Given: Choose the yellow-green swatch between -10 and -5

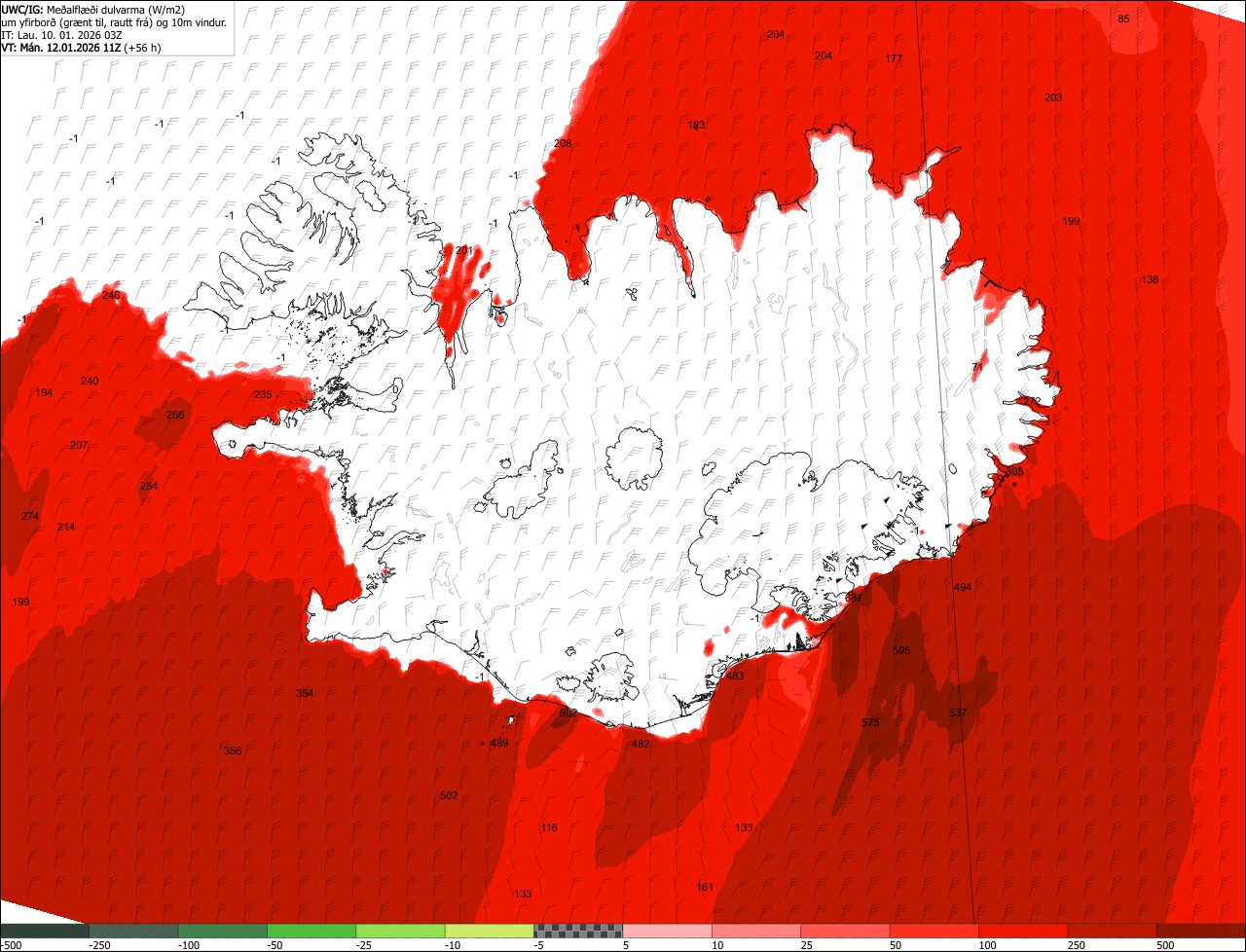Looking at the screenshot, I should tap(490, 931).
